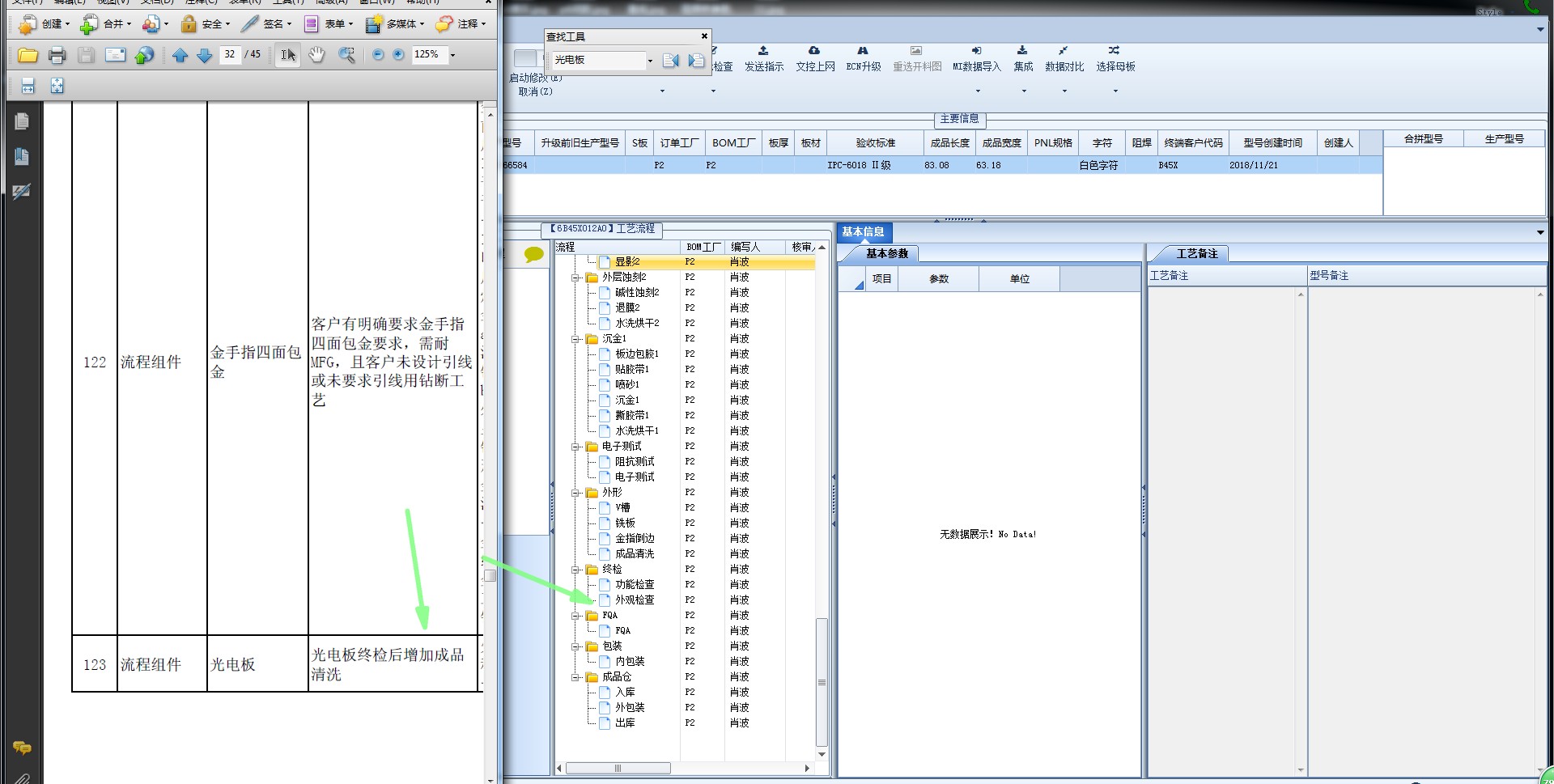Switch to the 工艺备注 tab
The image size is (1554, 784).
[x=1197, y=254]
